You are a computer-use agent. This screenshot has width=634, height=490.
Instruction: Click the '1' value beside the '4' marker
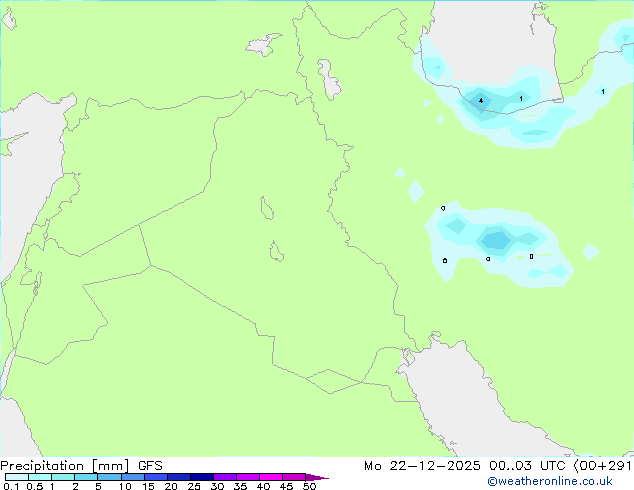click(x=521, y=98)
